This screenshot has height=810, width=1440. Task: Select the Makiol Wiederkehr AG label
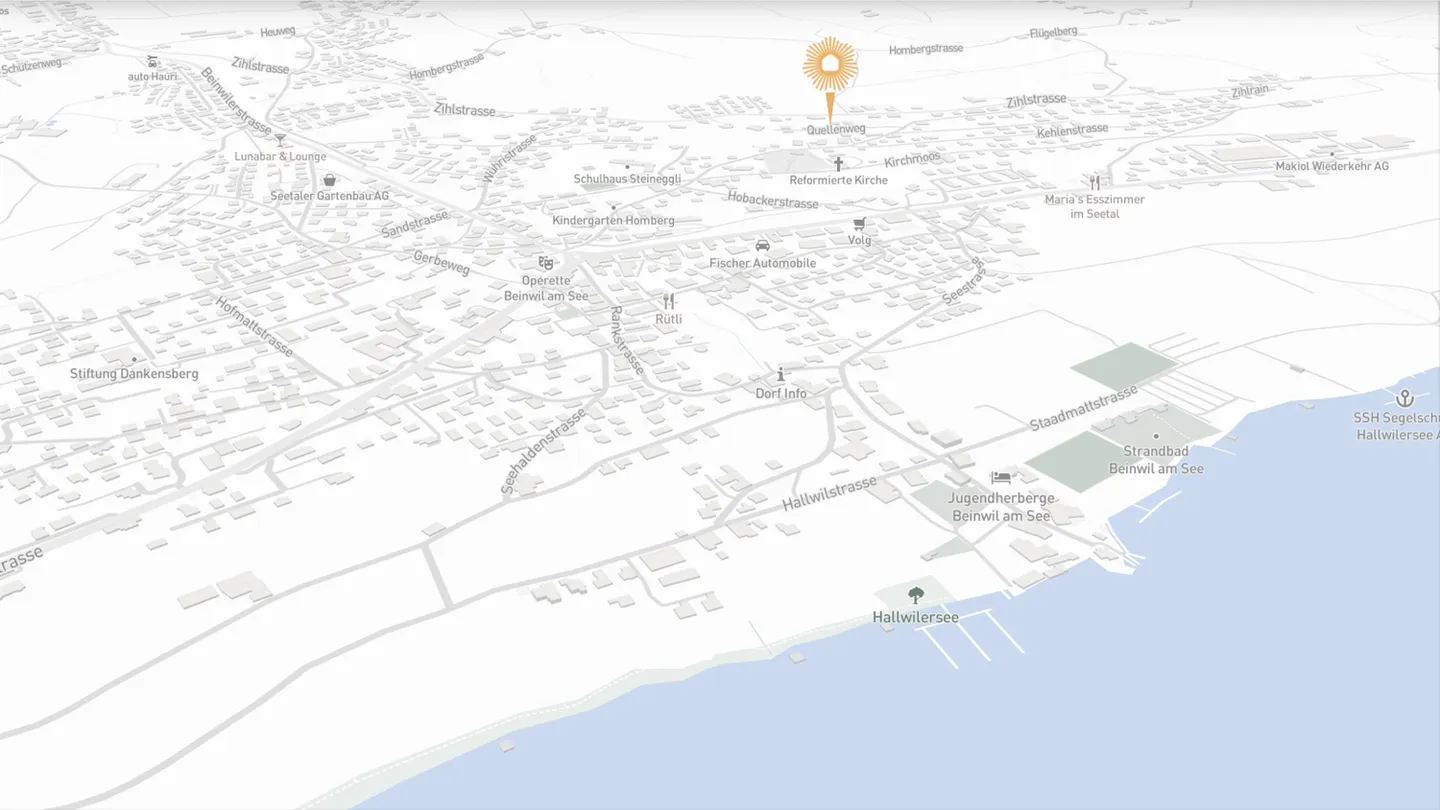click(x=1331, y=166)
